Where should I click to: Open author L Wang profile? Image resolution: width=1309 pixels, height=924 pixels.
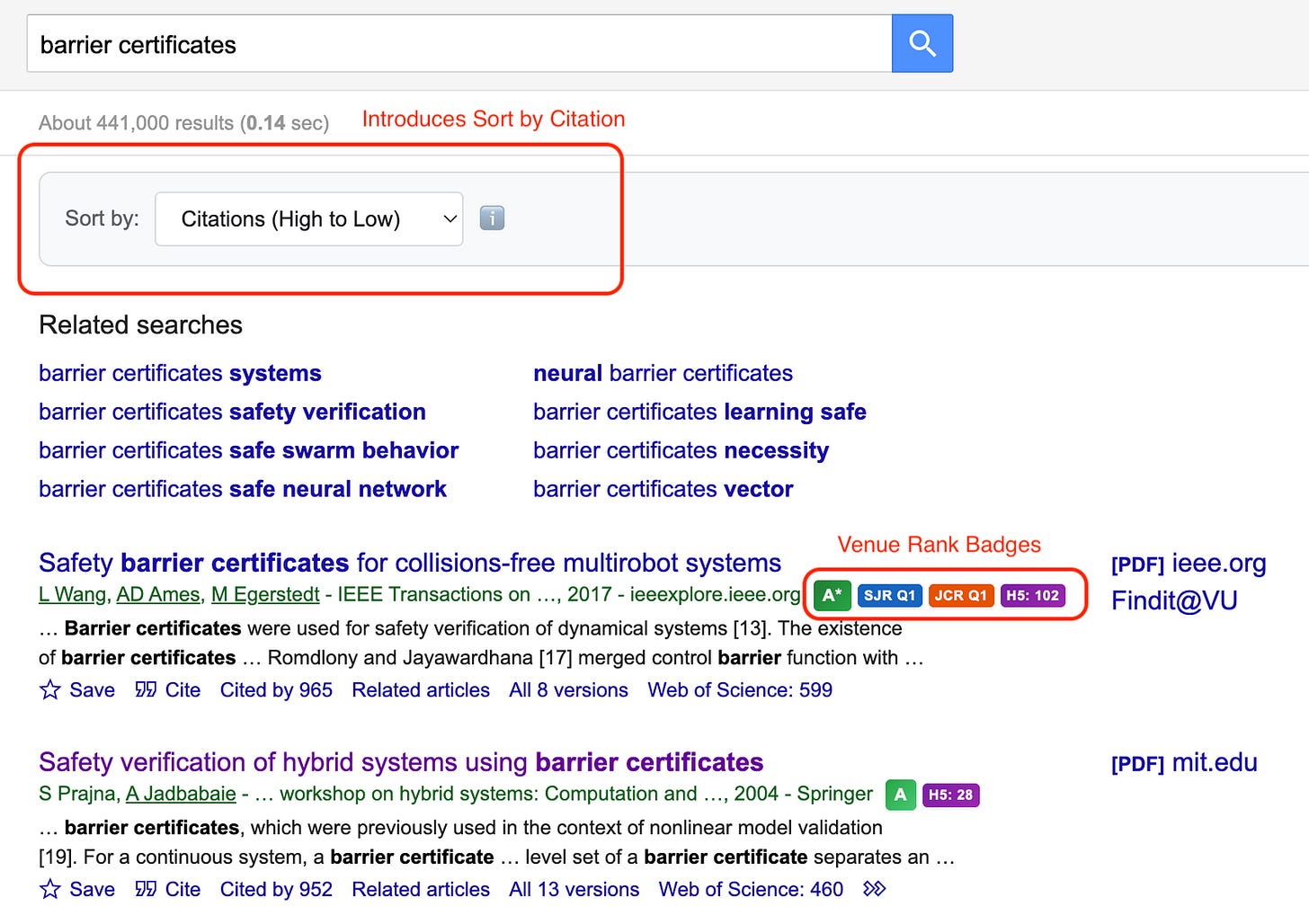(74, 594)
